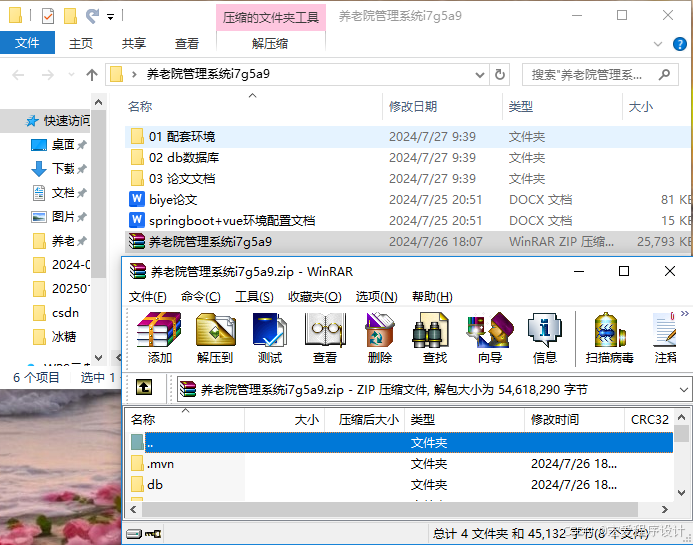
Task: Sort Explorer files by 类型 column
Action: 562,107
